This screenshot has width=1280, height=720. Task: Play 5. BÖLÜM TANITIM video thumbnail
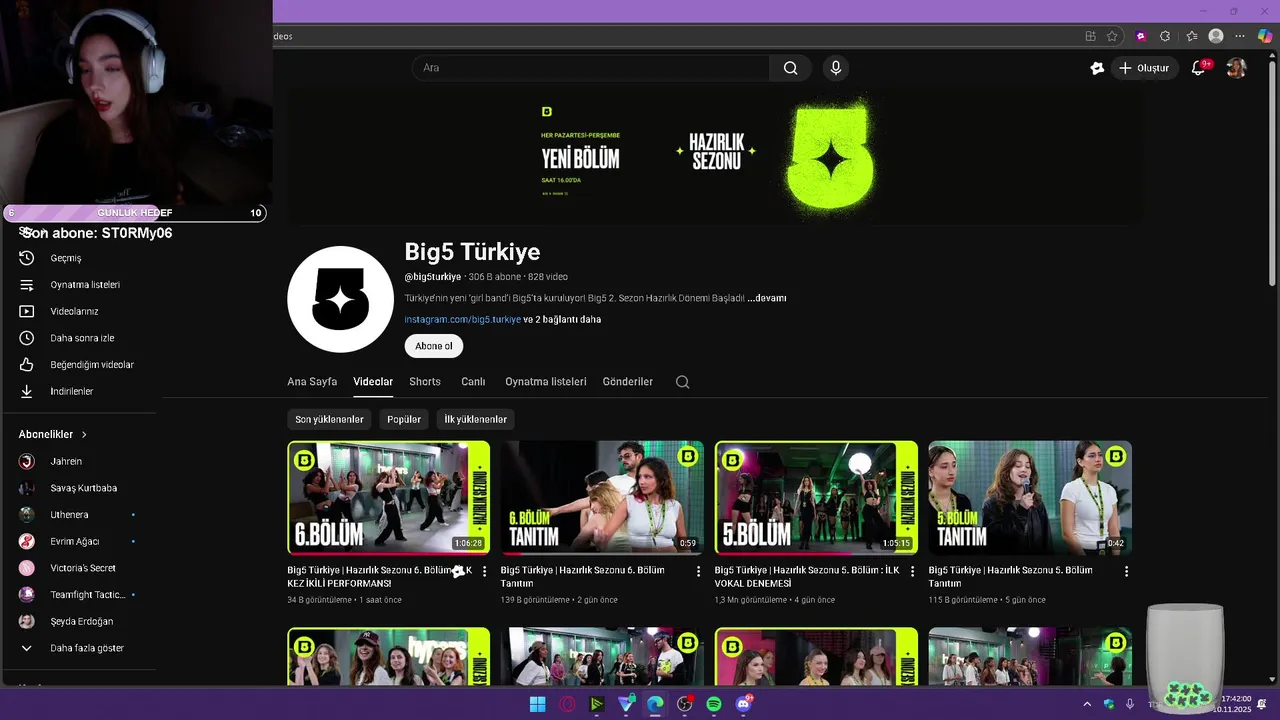tap(1030, 498)
